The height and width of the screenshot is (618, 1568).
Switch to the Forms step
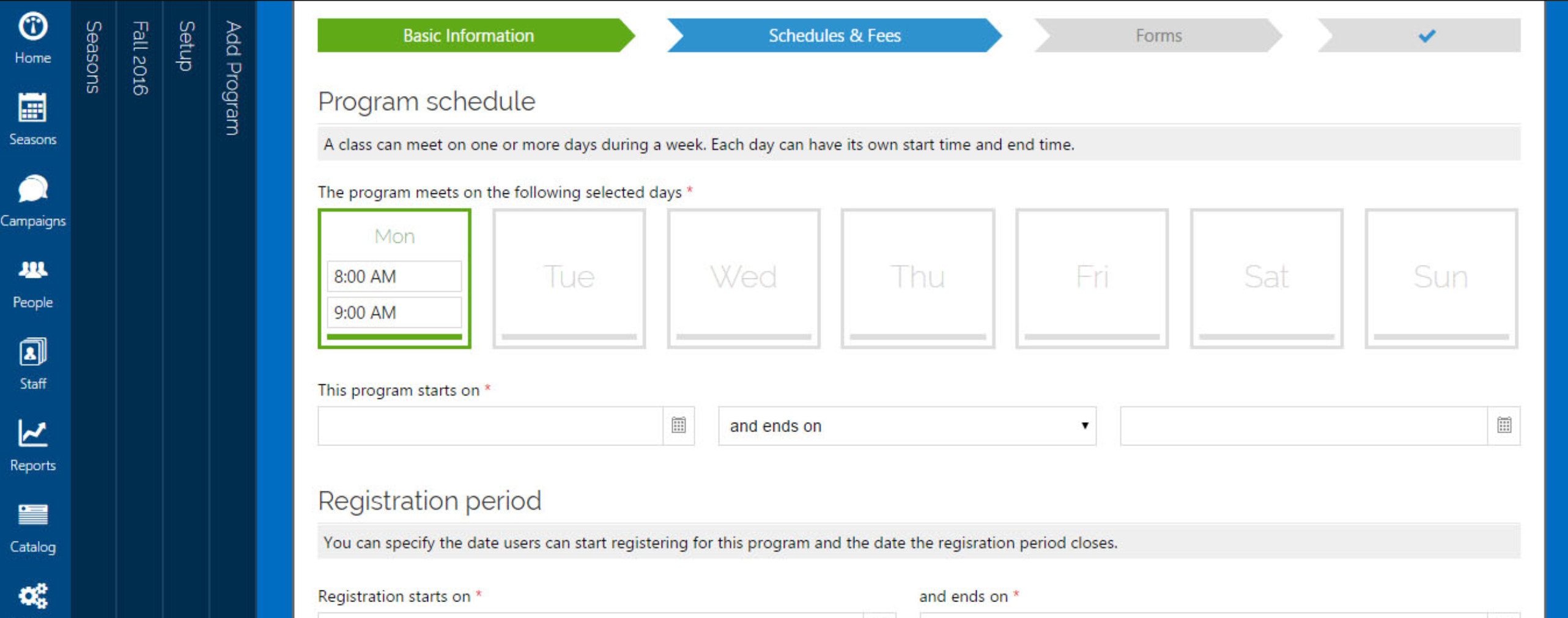coord(1158,35)
